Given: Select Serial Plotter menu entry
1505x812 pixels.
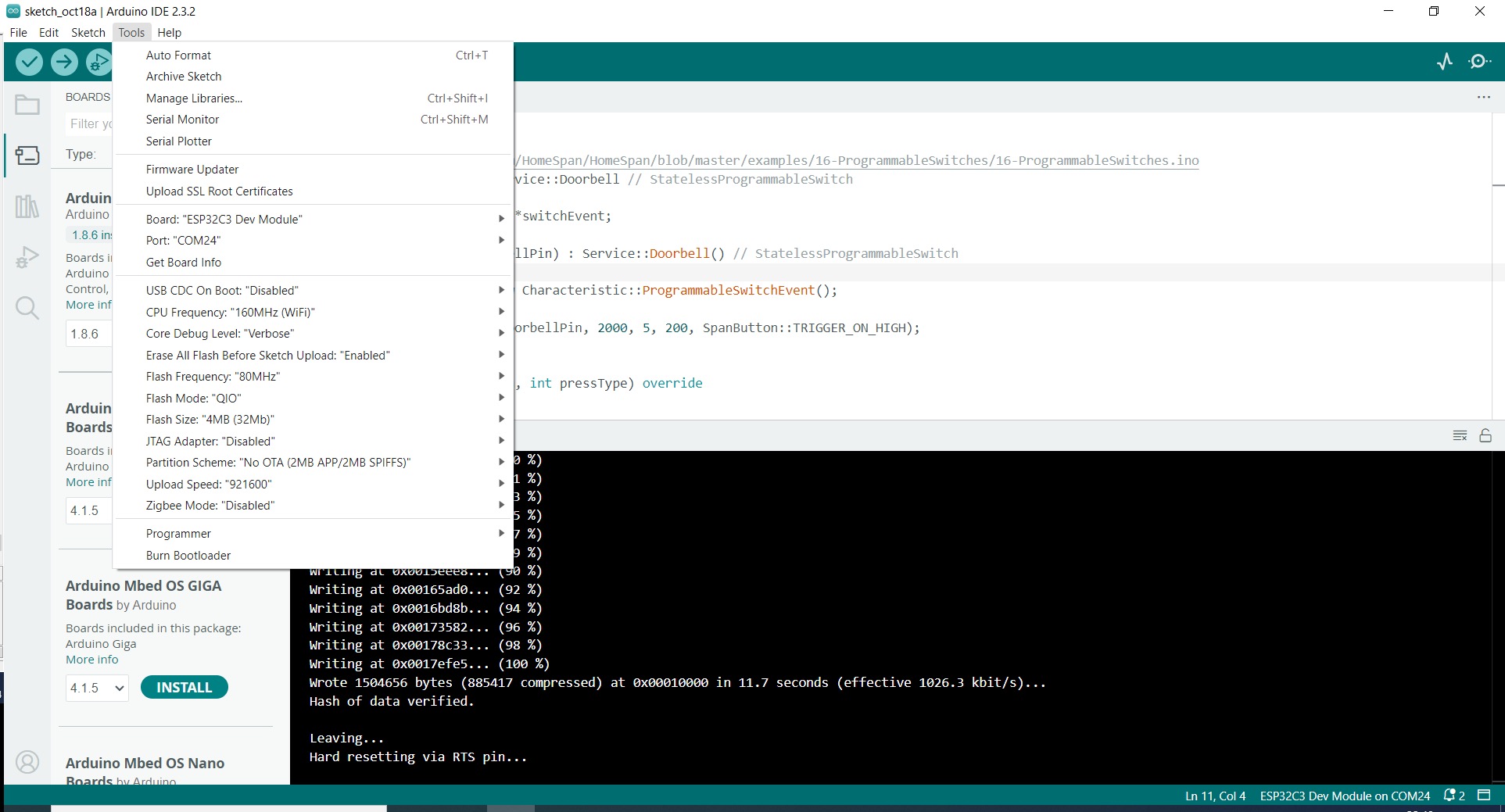Looking at the screenshot, I should click(313, 141).
